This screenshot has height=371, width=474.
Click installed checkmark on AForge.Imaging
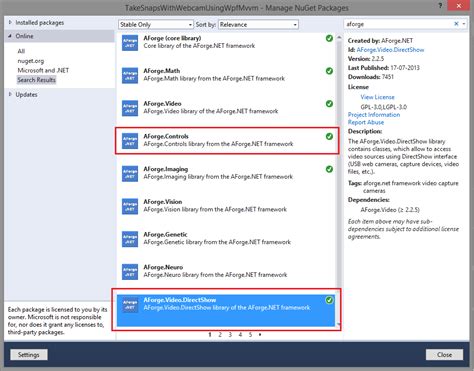coord(329,169)
